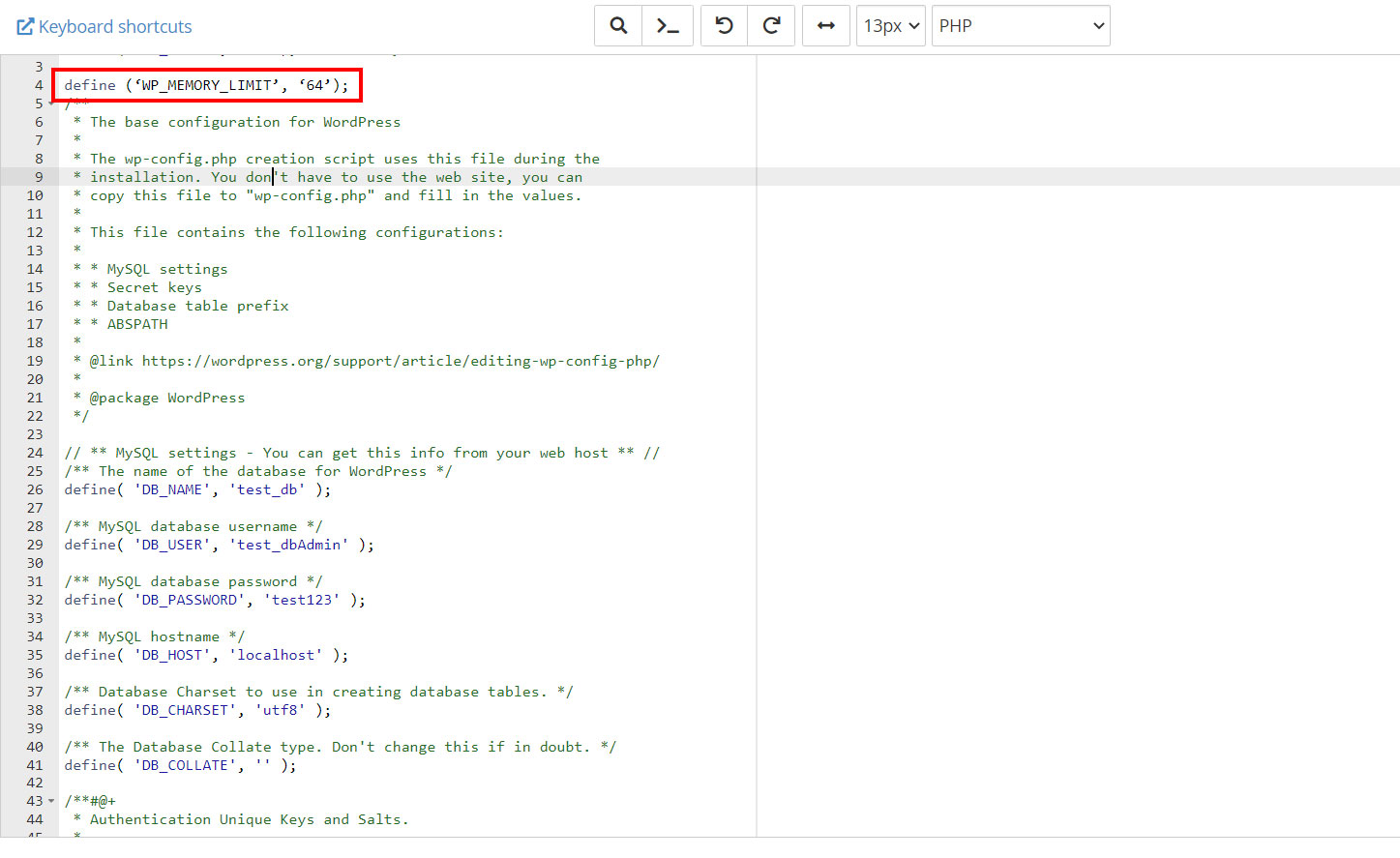The width and height of the screenshot is (1400, 858).
Task: Toggle line wrap with the double arrow icon
Action: (825, 26)
